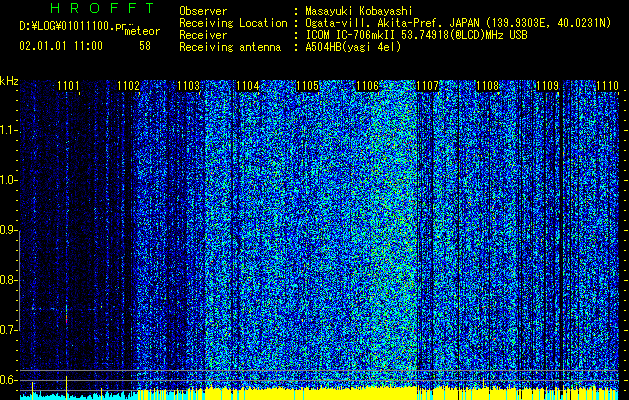Click the HROFFT title text
The height and width of the screenshot is (400, 629).
point(103,8)
